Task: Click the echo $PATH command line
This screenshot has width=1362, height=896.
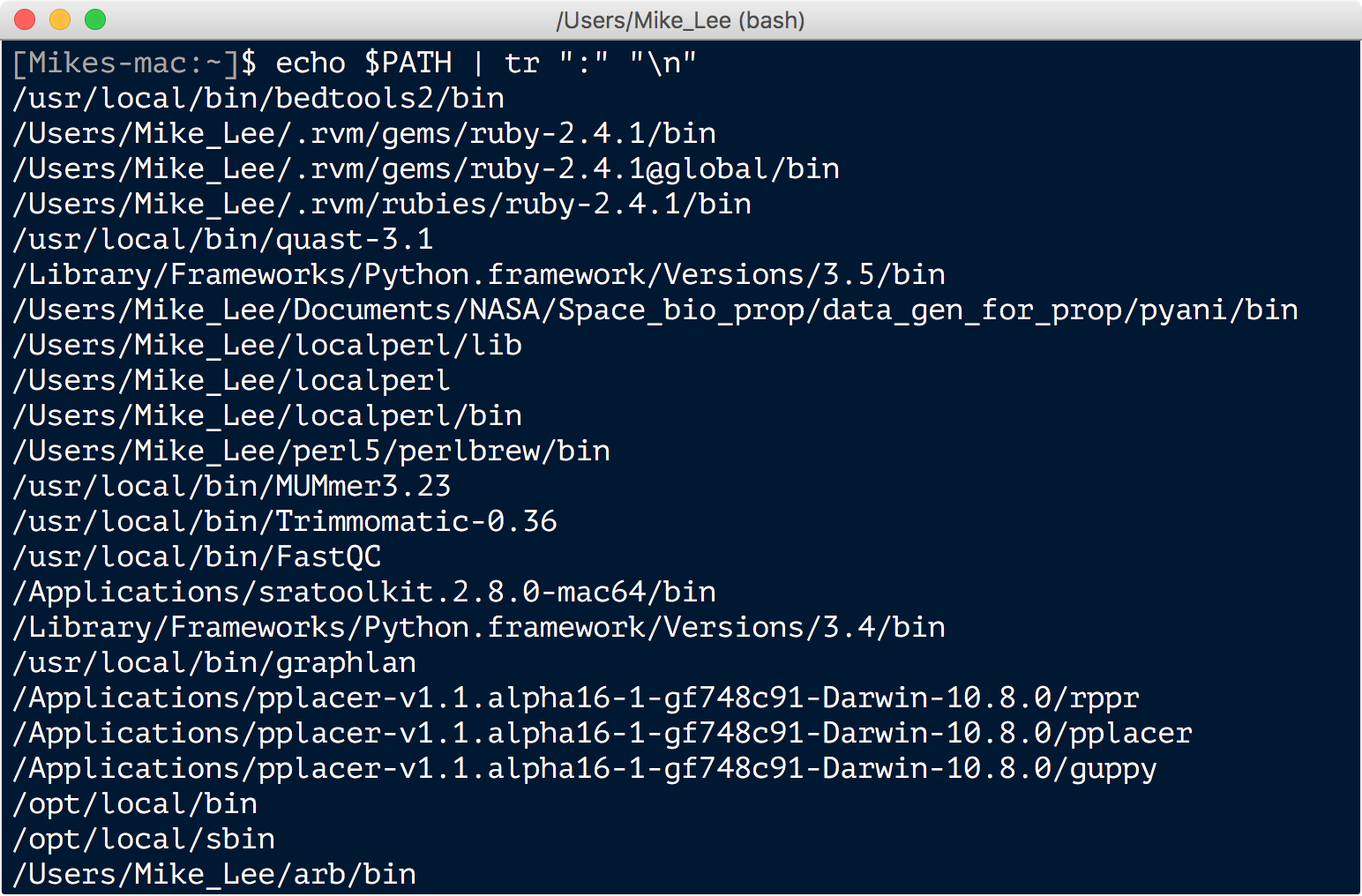Action: pyautogui.click(x=355, y=63)
